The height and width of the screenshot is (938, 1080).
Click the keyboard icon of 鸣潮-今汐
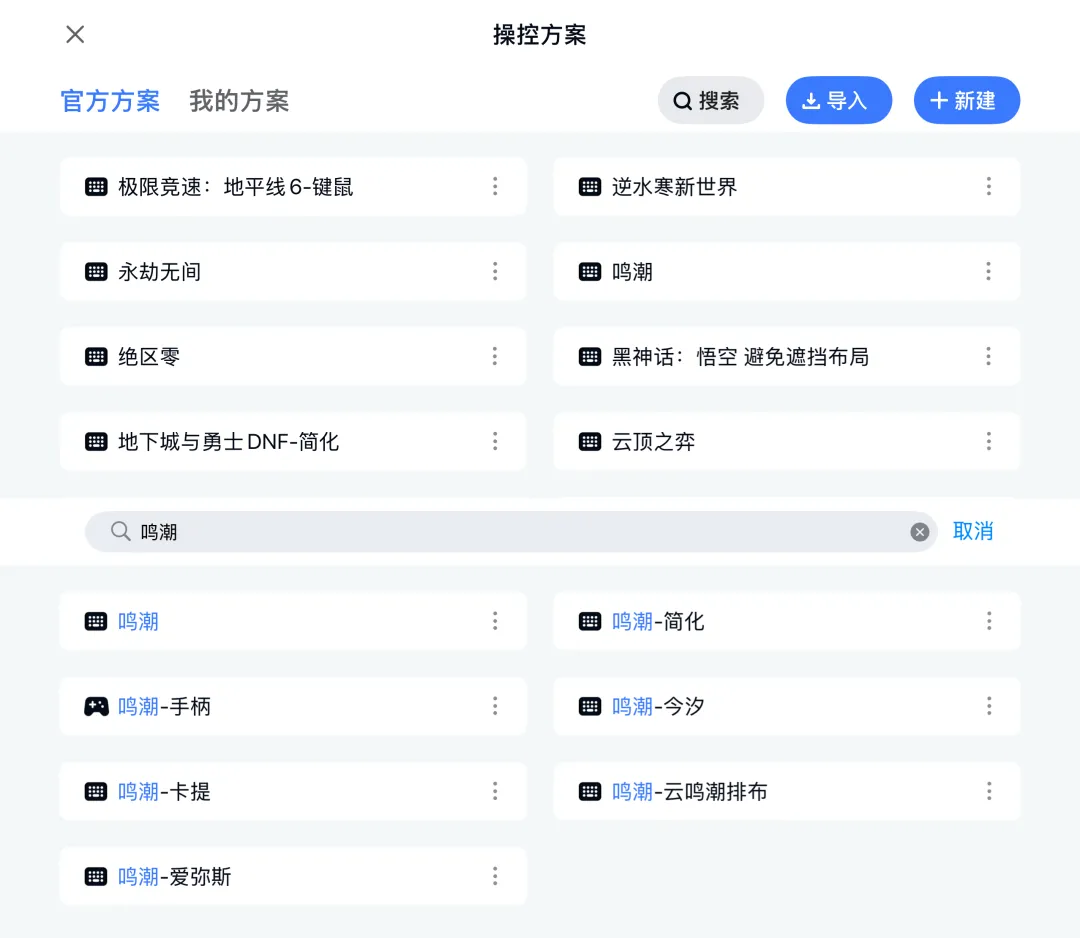[x=590, y=707]
